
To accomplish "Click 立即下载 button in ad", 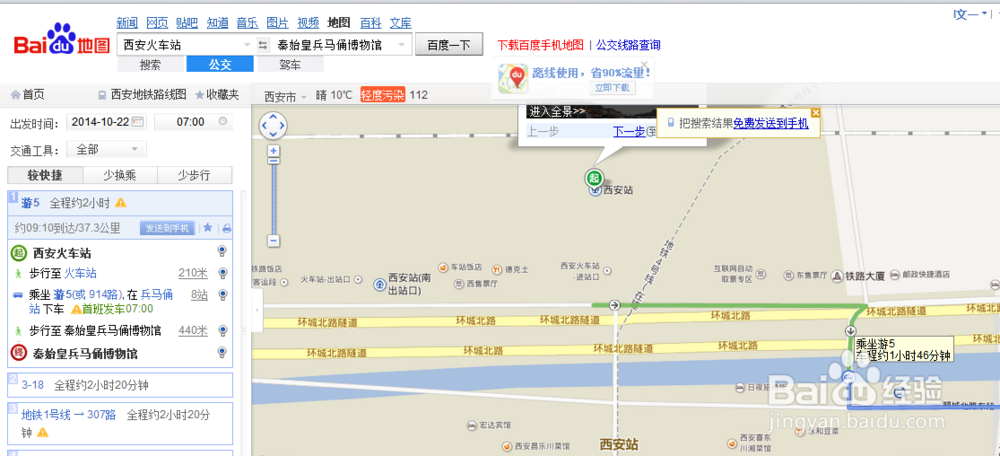I will pyautogui.click(x=612, y=87).
